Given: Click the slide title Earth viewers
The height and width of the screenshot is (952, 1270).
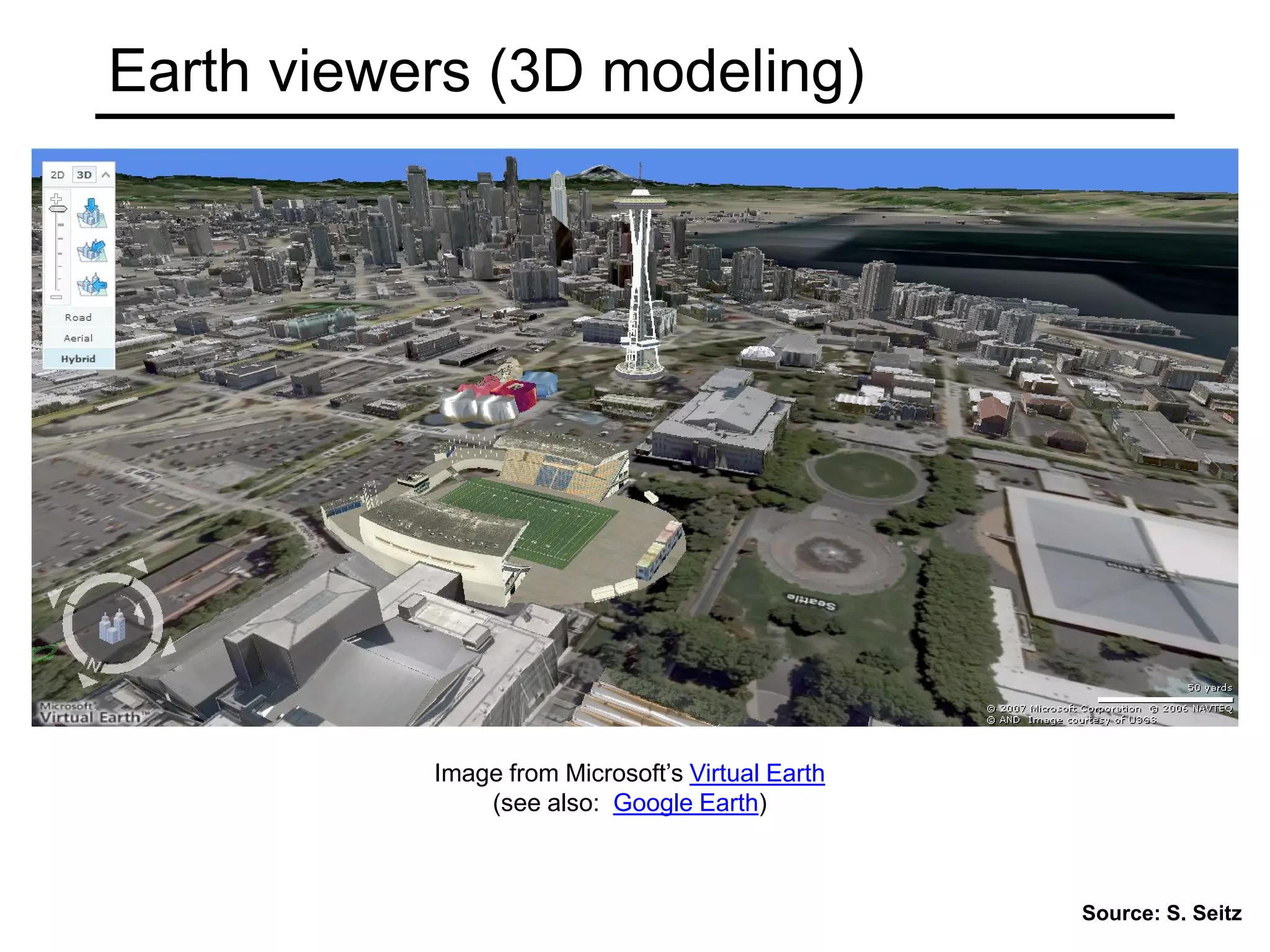Looking at the screenshot, I should (486, 71).
